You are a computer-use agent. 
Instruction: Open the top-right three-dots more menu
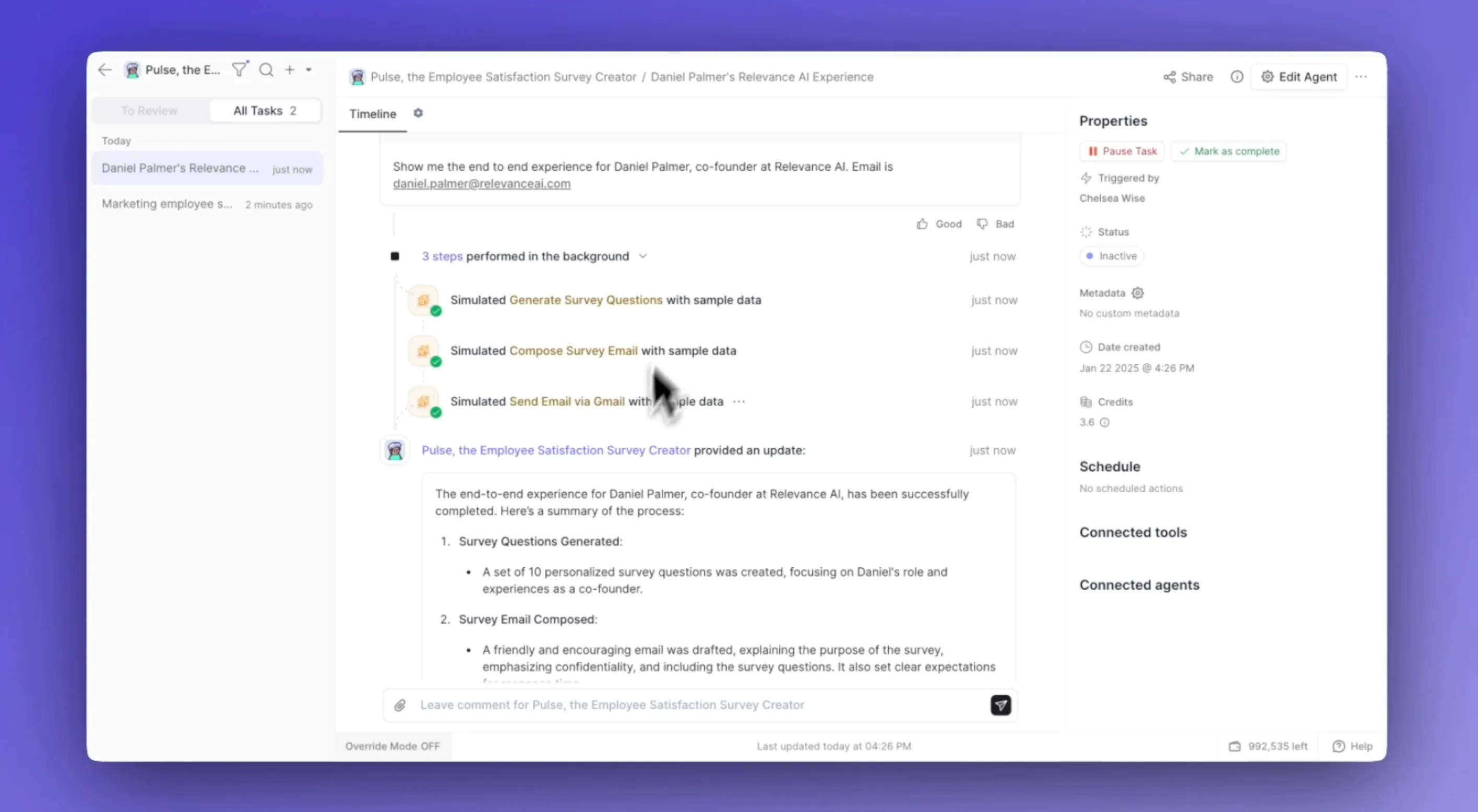tap(1361, 77)
